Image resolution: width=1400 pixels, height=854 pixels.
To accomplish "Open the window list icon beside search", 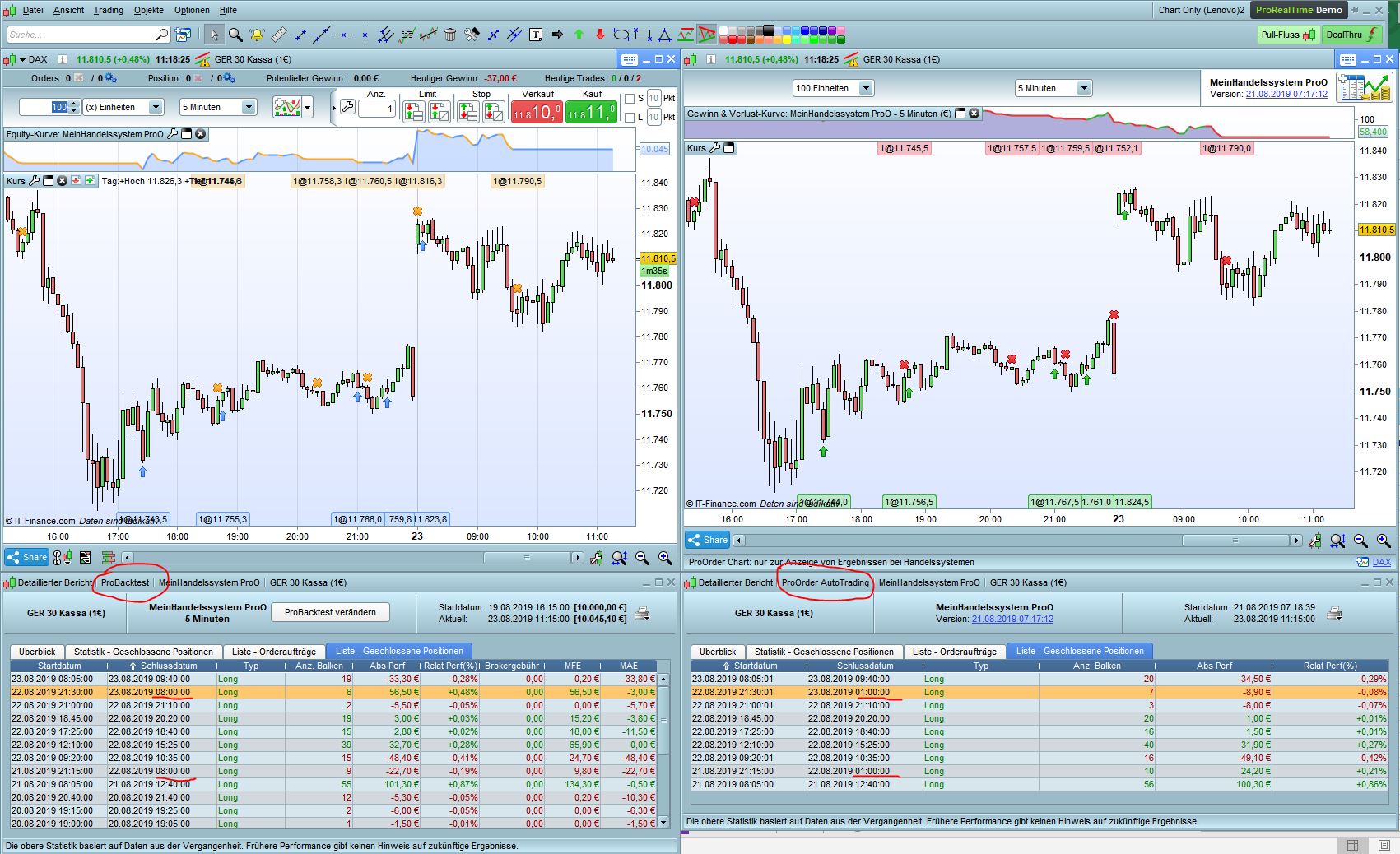I will coord(183,35).
